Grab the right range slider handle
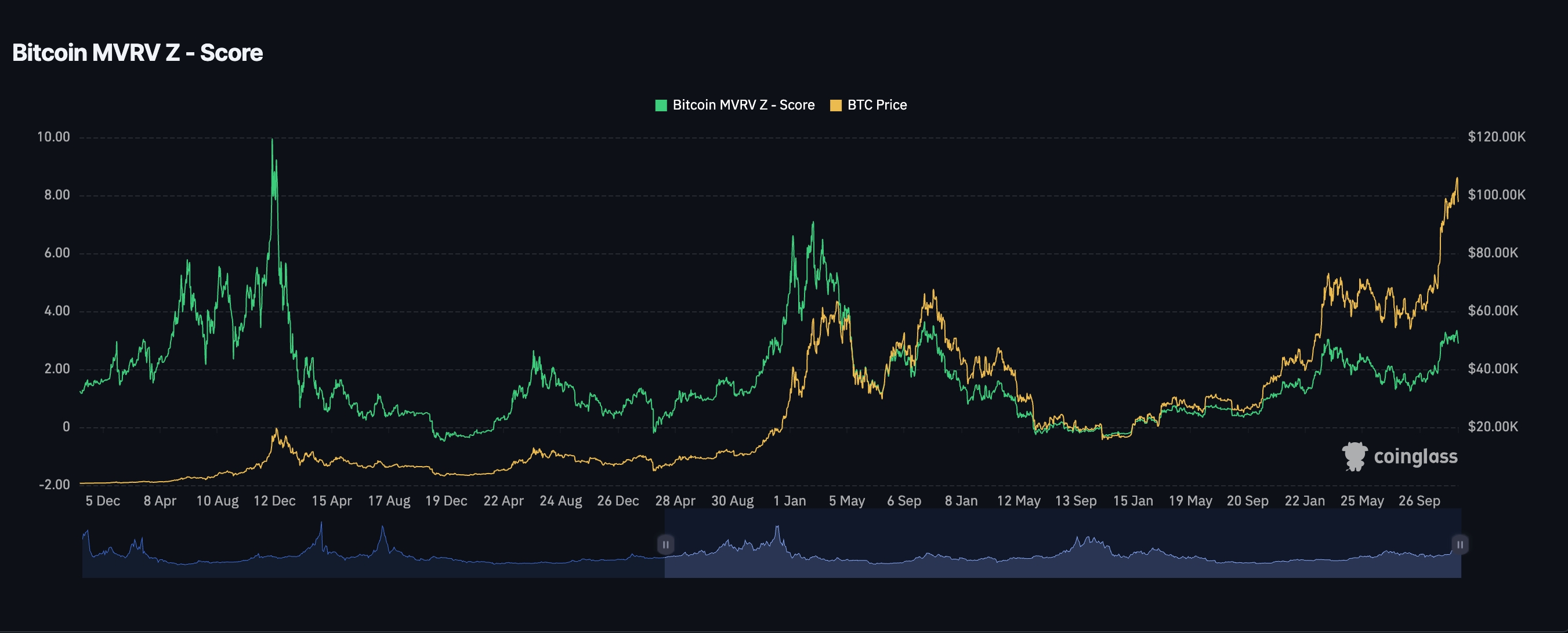Screen dimensions: 1568x633 click(1460, 544)
